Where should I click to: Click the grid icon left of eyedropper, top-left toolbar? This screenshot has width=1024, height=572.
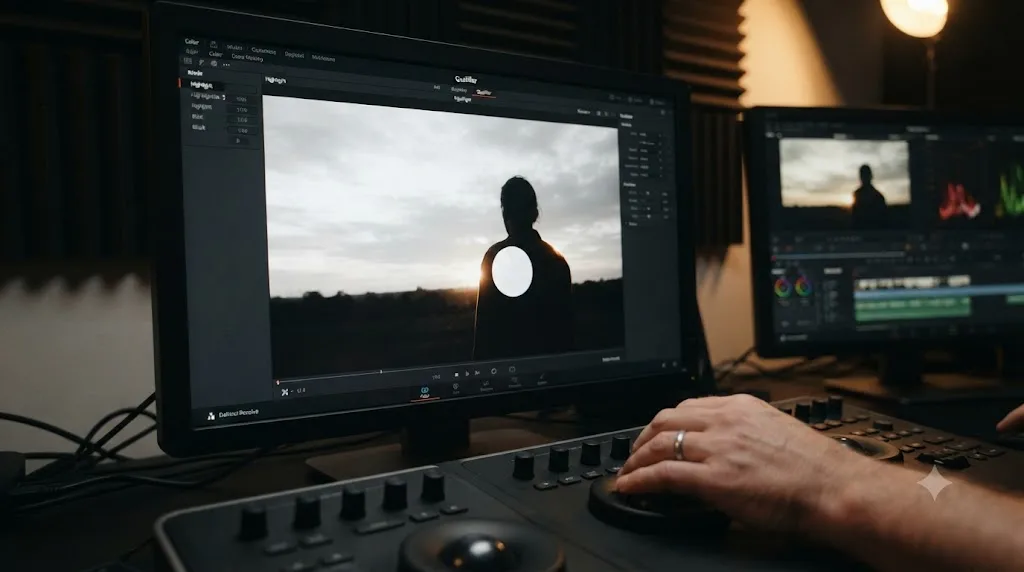188,61
